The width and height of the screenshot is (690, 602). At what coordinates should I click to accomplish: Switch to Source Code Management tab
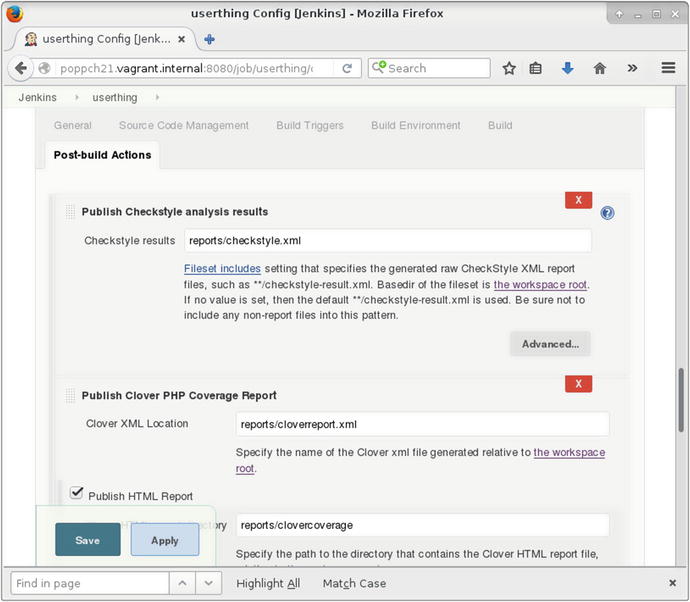coord(184,125)
